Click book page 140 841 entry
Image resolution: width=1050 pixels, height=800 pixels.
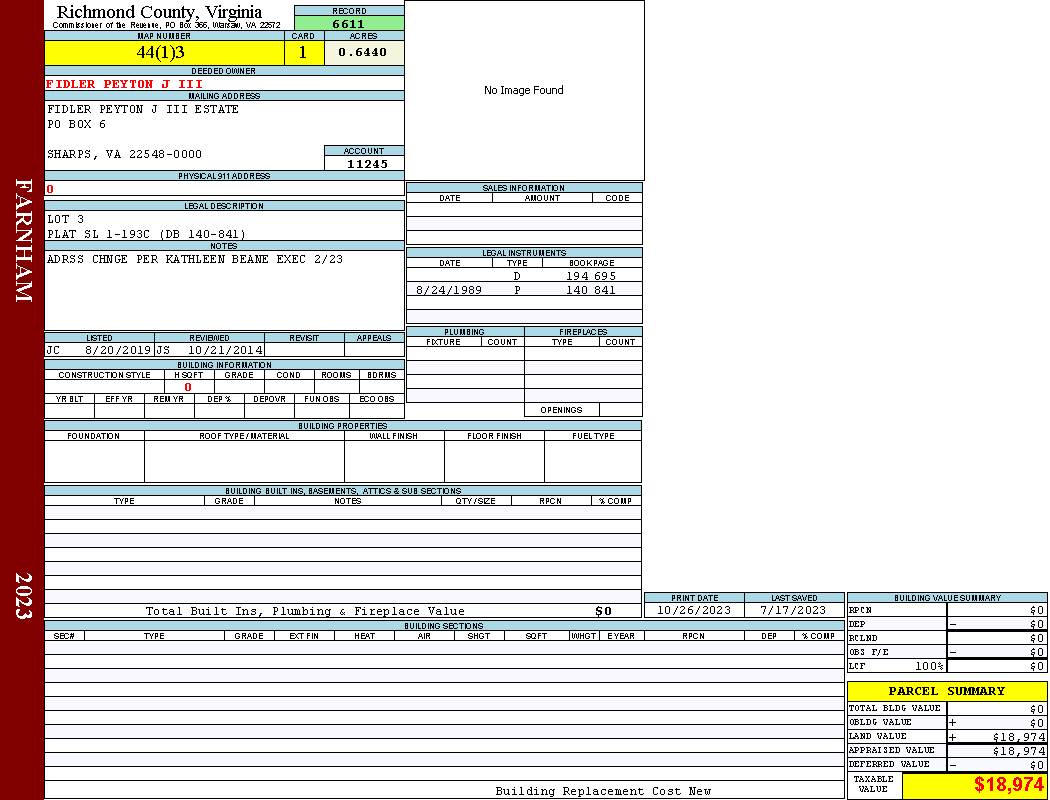coord(591,290)
